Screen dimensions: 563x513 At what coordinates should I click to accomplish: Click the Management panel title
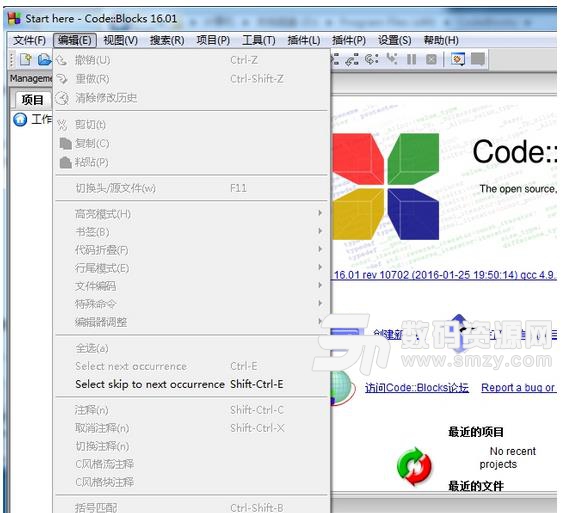tap(31, 78)
